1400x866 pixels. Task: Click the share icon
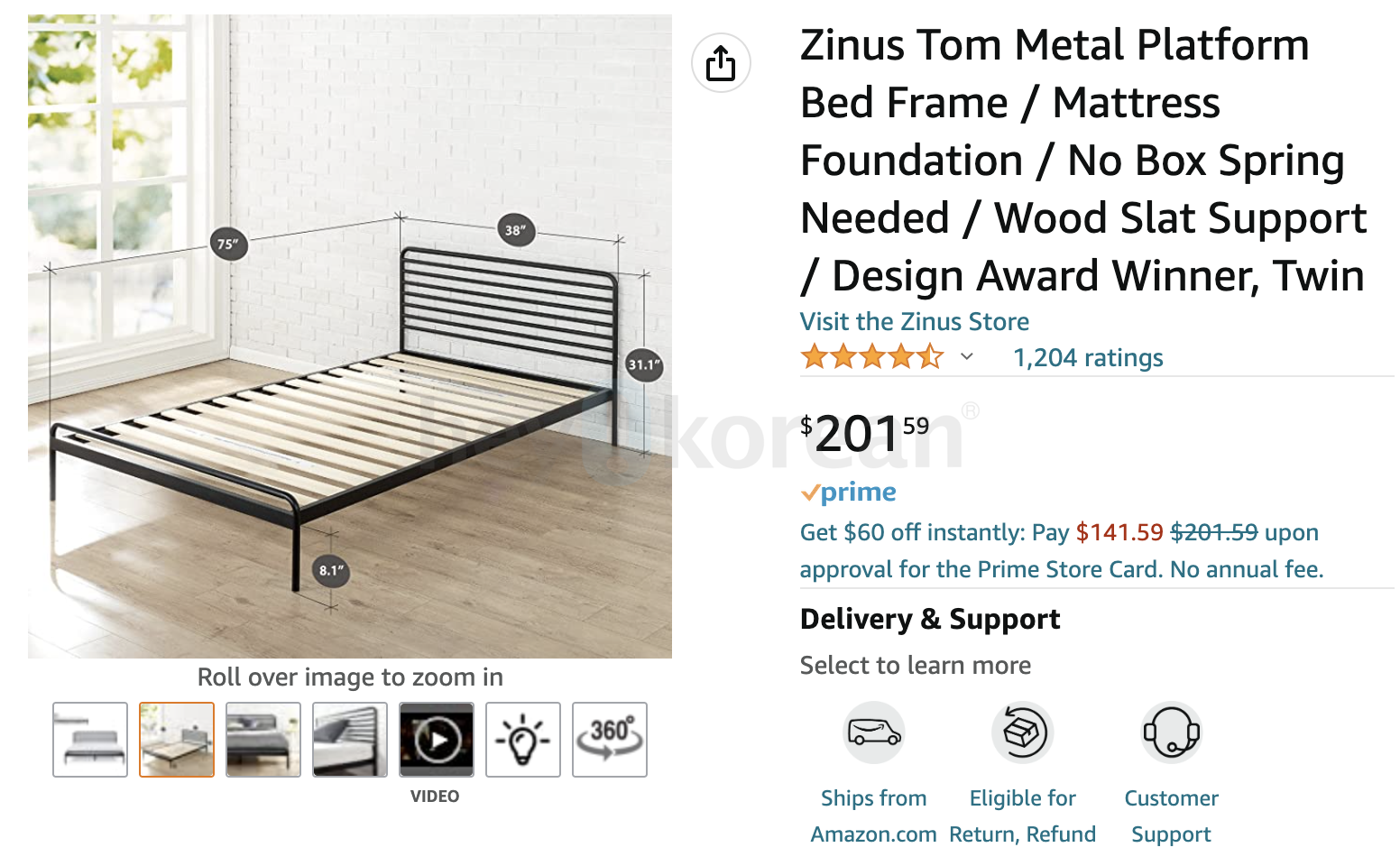tap(720, 63)
